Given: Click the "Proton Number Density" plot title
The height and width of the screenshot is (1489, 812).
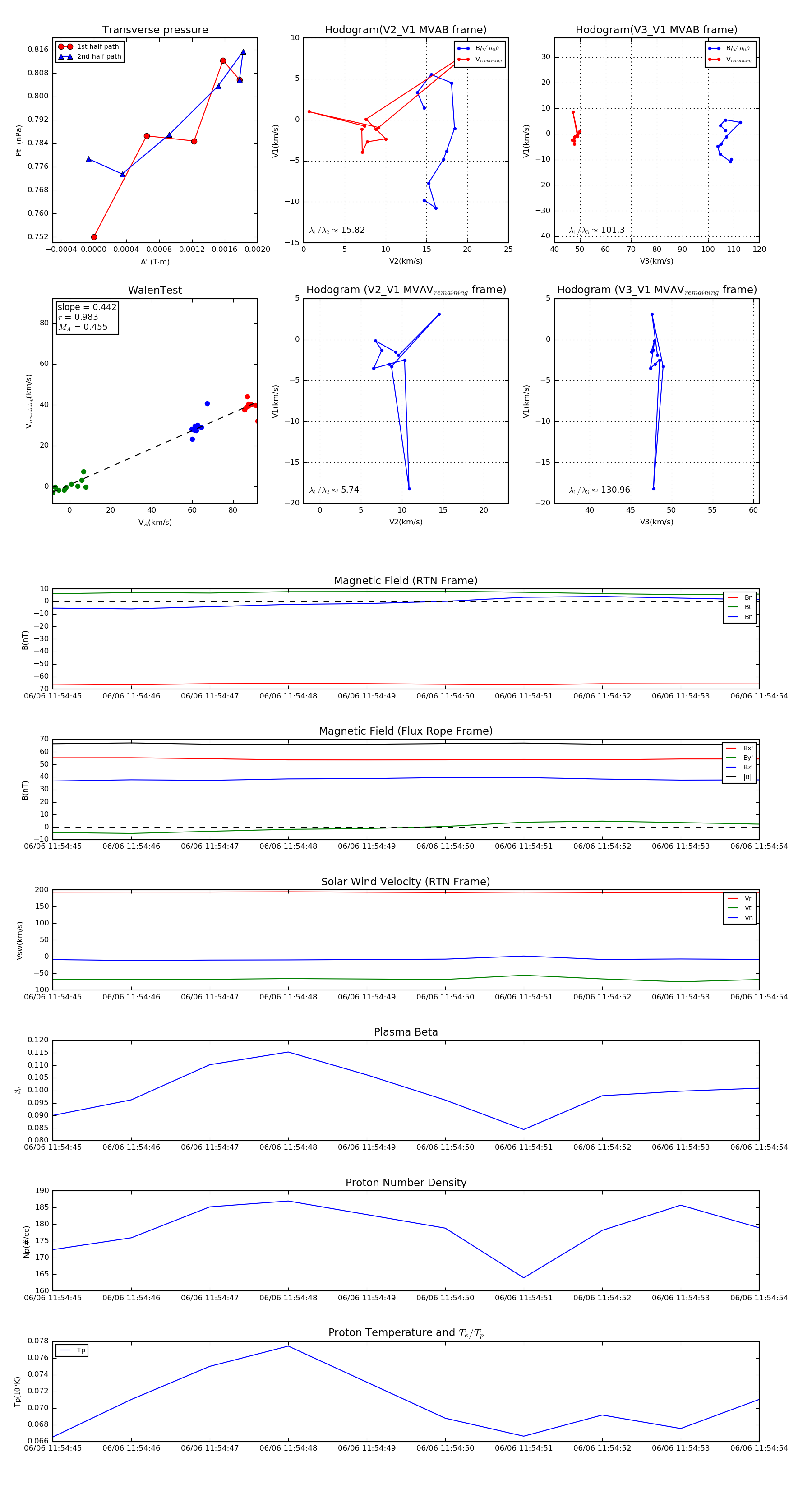Looking at the screenshot, I should coord(406,1183).
